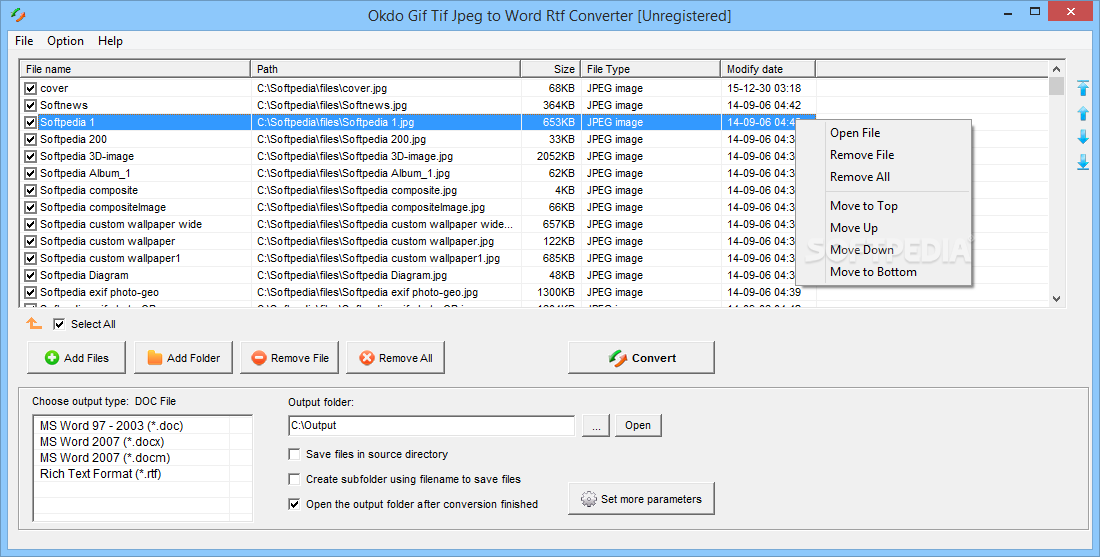Viewport: 1100px width, 557px height.
Task: Select MS Word 2007 (*.docx) output type
Action: (102, 442)
